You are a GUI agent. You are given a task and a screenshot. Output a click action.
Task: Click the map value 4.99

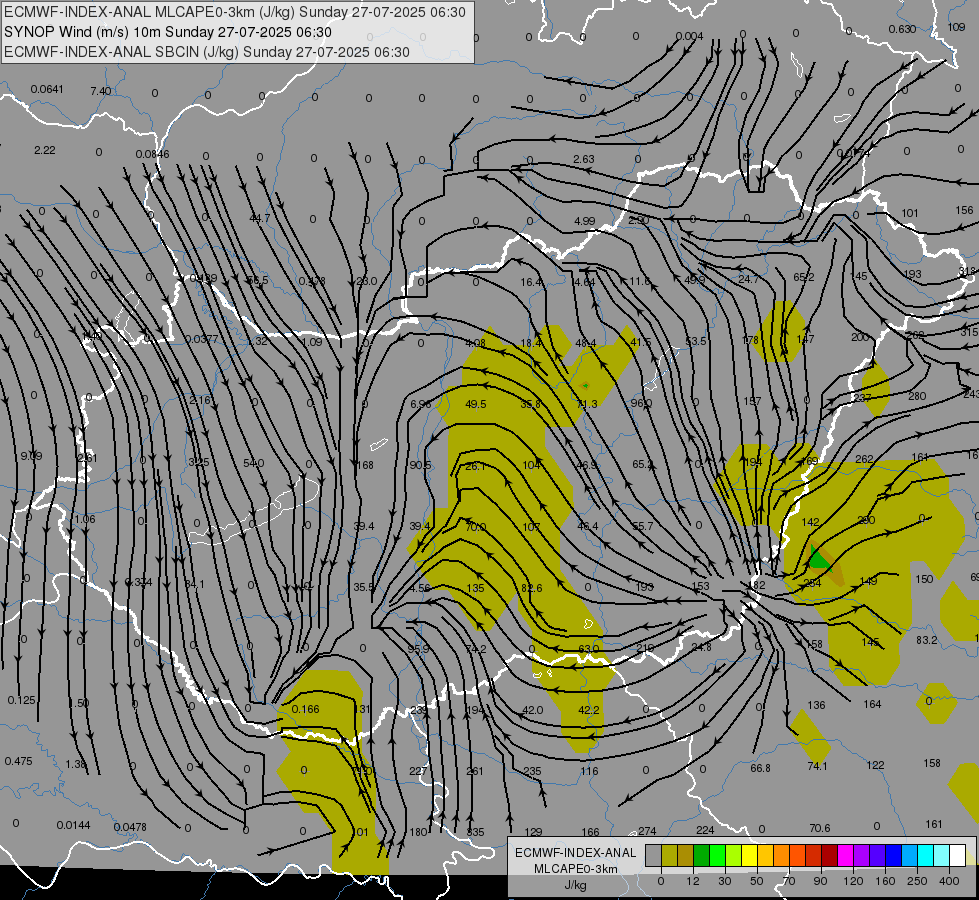point(584,221)
